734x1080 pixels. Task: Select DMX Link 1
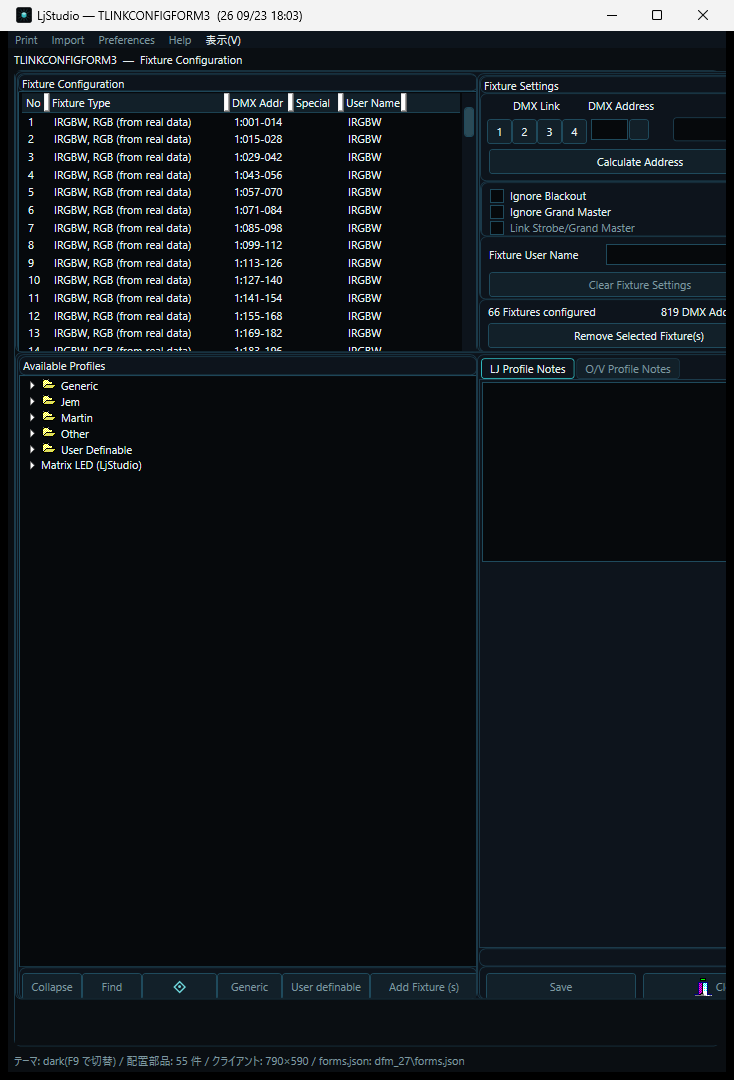point(499,132)
